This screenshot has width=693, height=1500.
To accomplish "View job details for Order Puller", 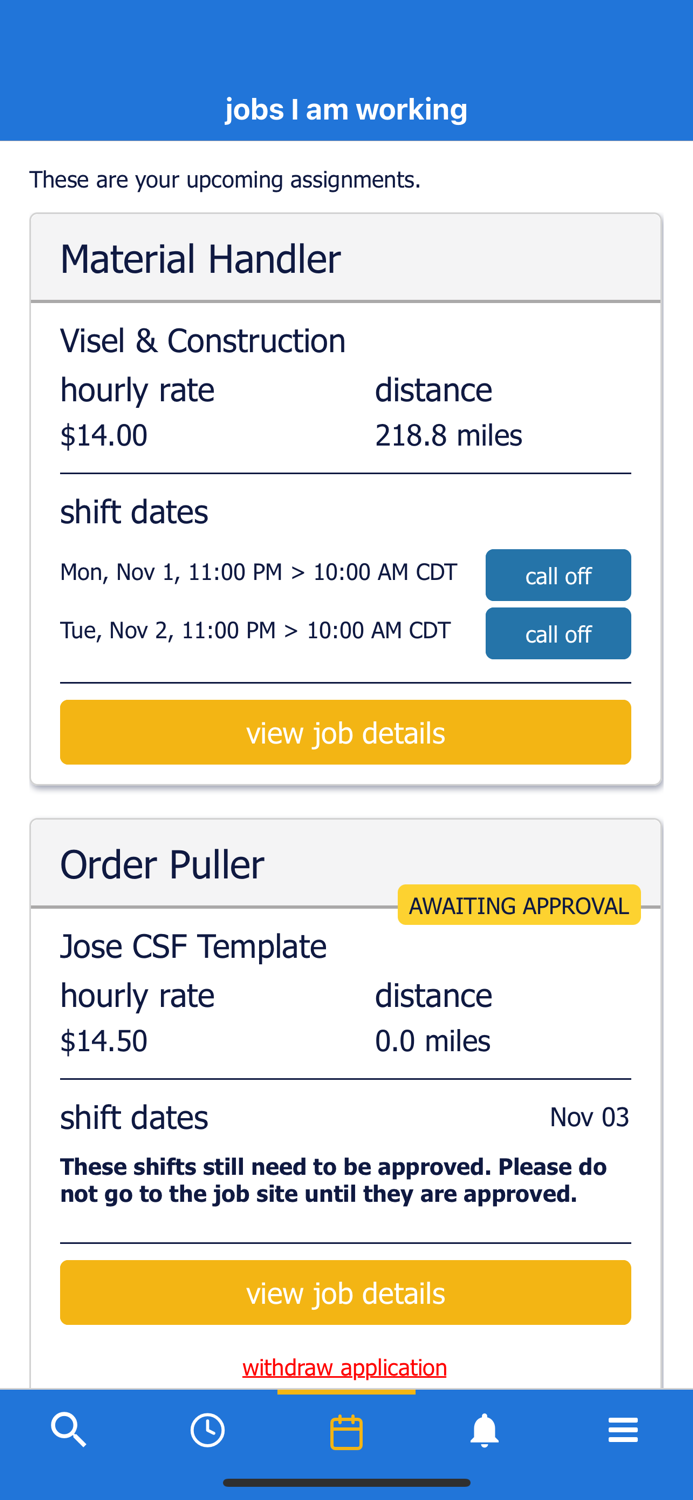I will [x=345, y=1292].
